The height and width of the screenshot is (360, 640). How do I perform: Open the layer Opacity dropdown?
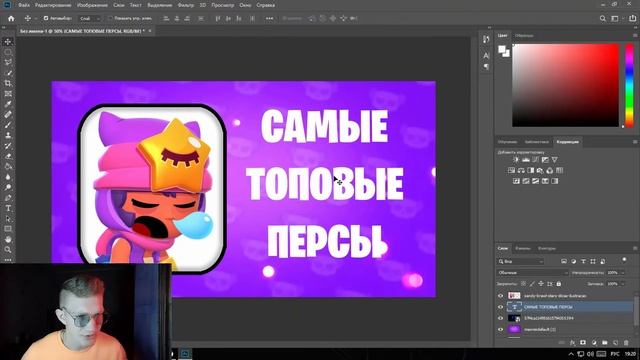622,272
